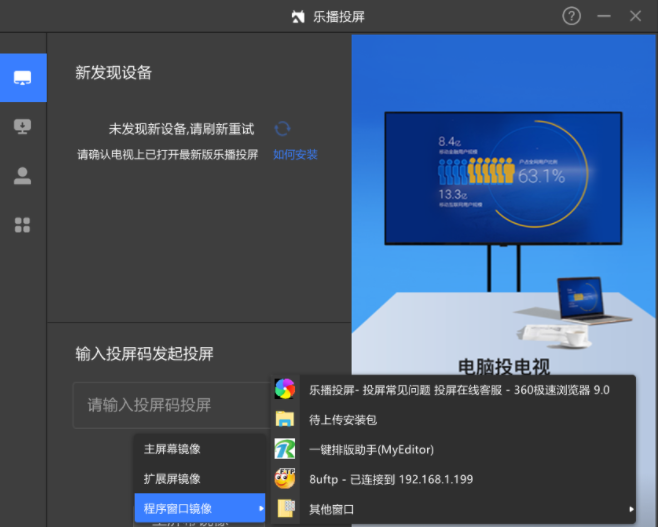Click the 乐播投屏 logo in the title bar
Viewport: 658px width, 527px height.
click(x=298, y=17)
